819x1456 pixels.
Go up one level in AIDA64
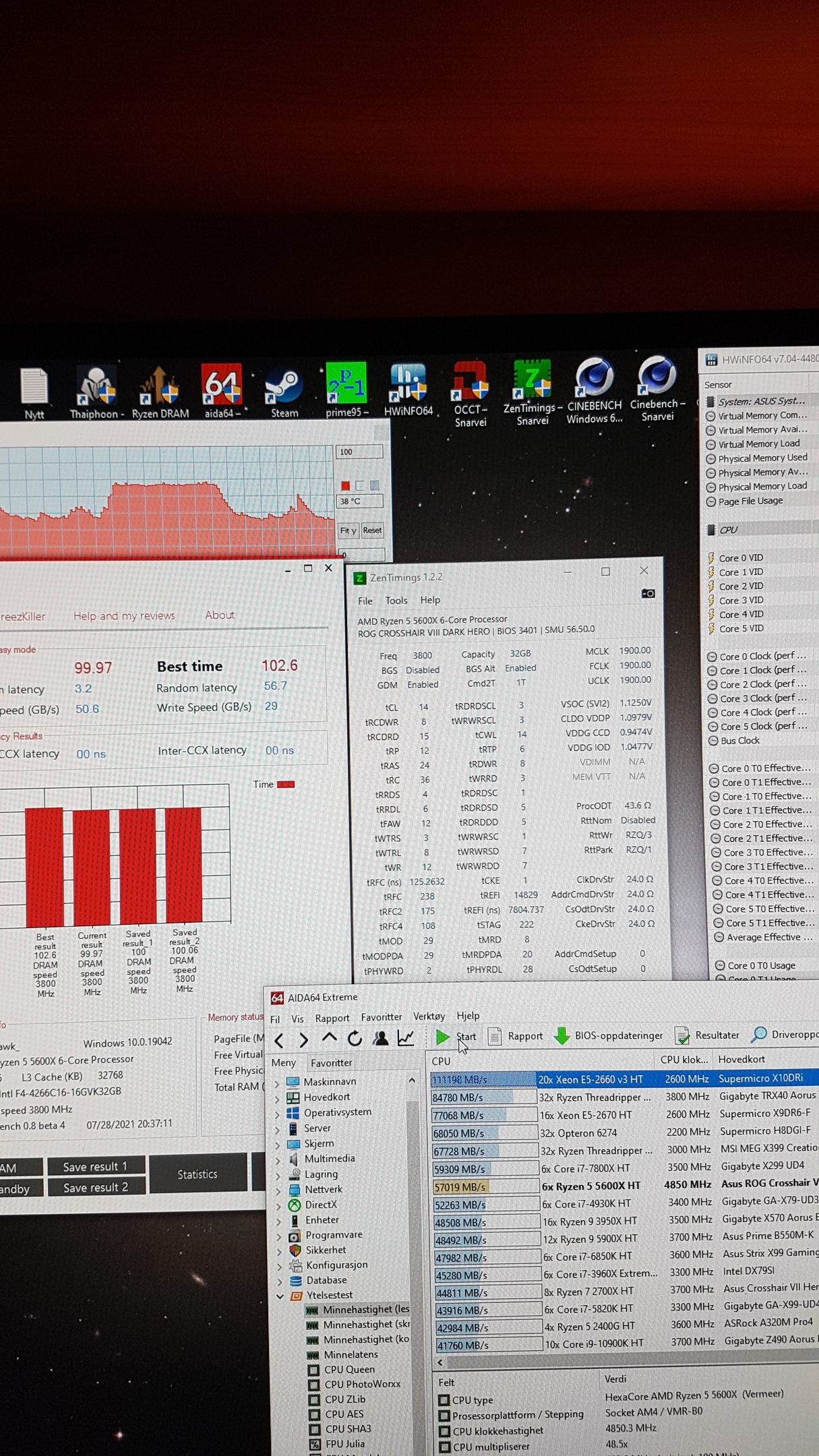(329, 1039)
